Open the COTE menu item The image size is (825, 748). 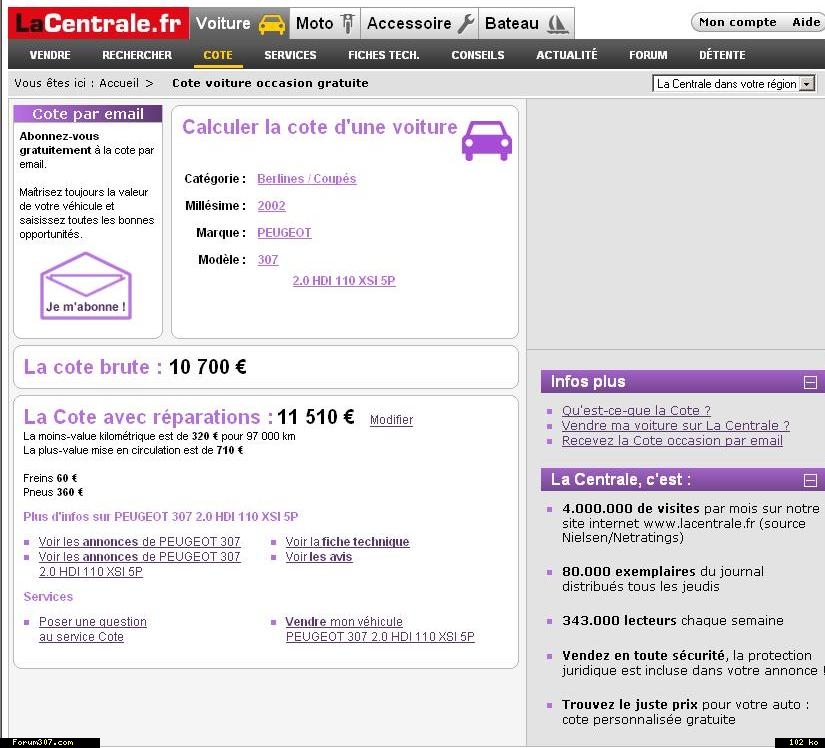pos(217,55)
